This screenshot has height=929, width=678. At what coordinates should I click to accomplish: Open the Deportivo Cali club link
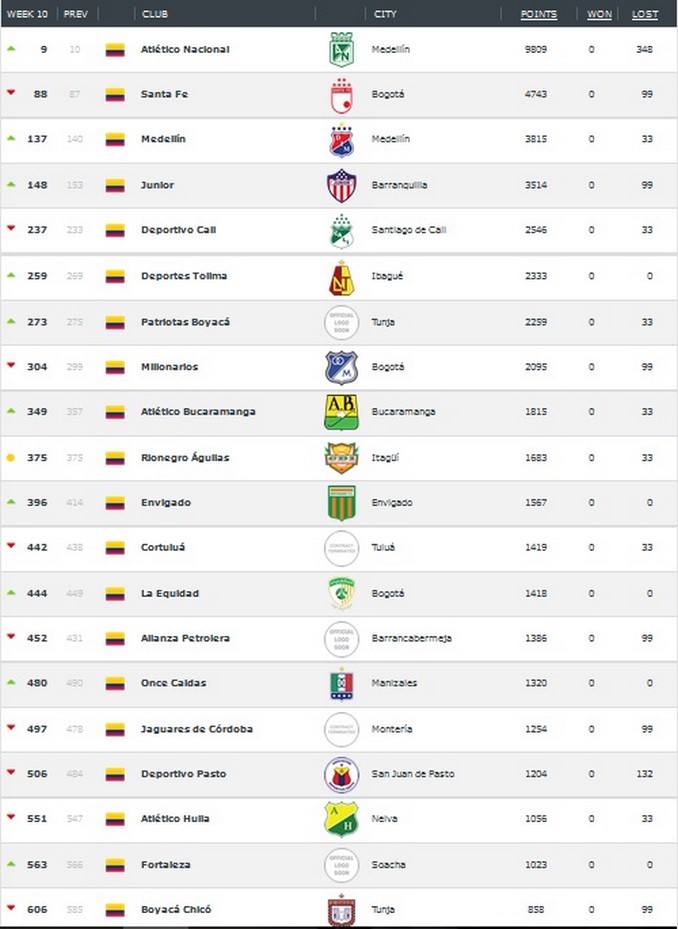point(179,230)
